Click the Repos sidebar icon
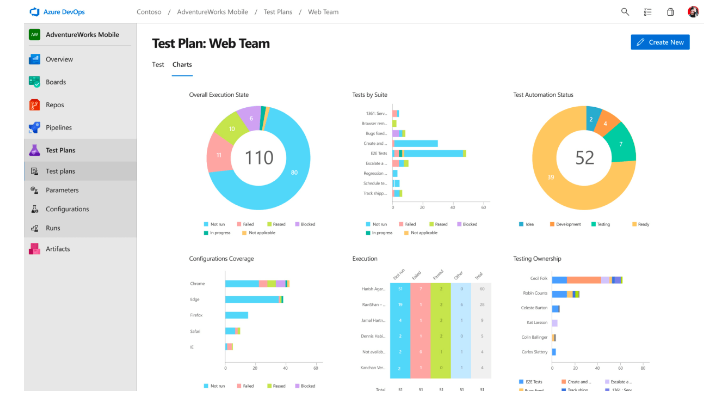The width and height of the screenshot is (721, 411). (34, 105)
